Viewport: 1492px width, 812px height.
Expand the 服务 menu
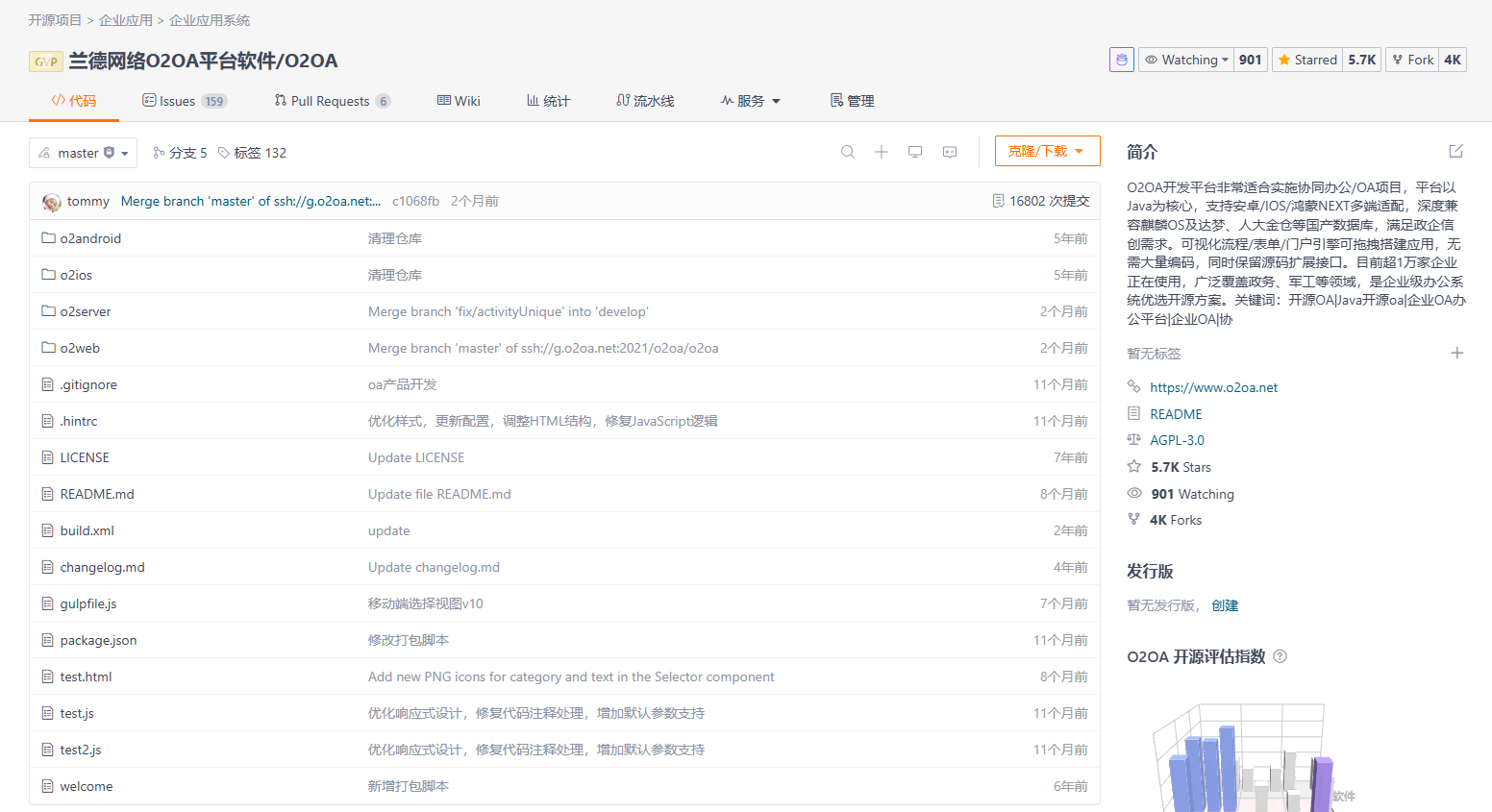point(751,101)
